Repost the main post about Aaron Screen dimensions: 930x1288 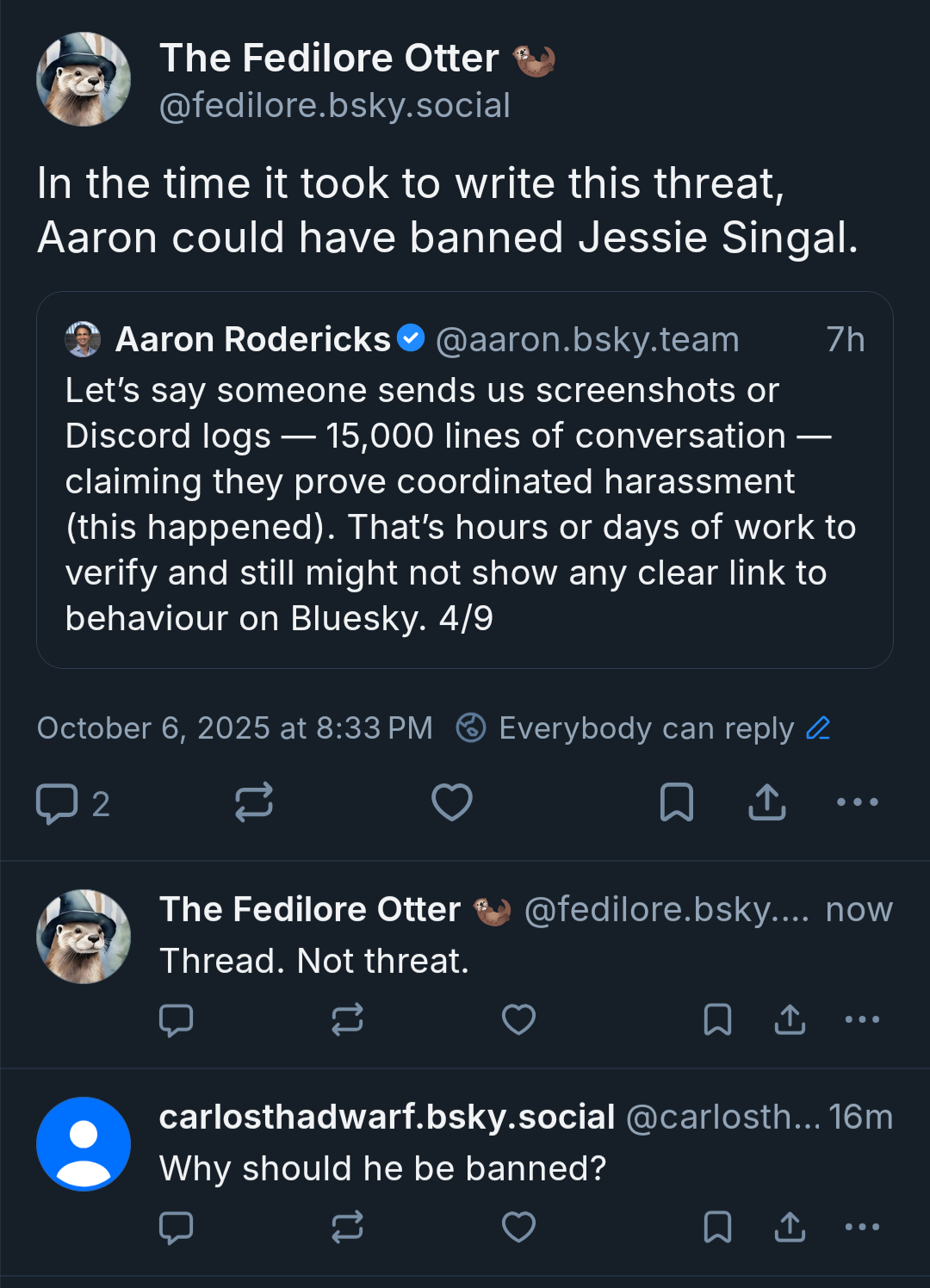(254, 802)
